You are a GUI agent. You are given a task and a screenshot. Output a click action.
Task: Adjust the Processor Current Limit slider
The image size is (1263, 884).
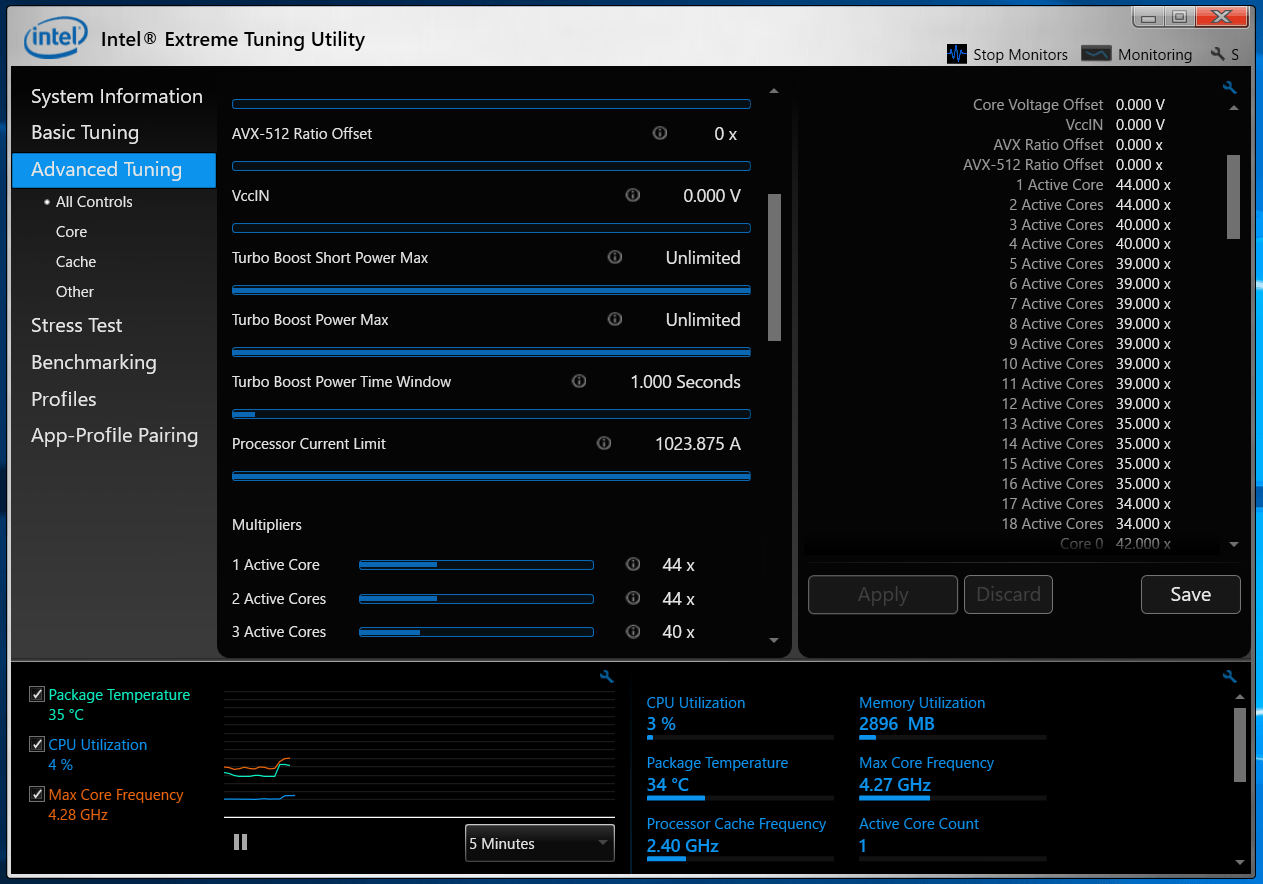491,476
